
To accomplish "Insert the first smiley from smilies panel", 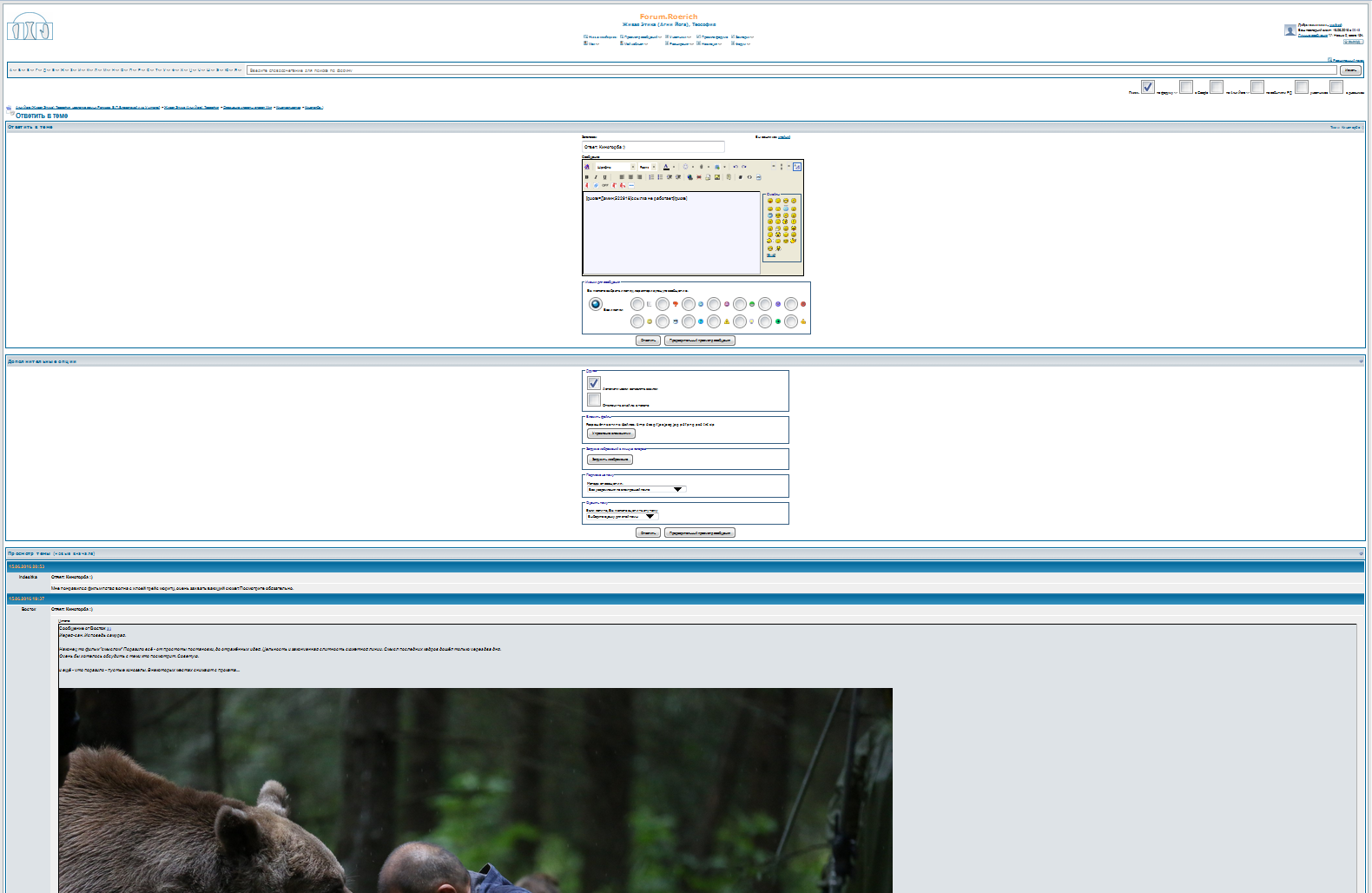I will (770, 201).
